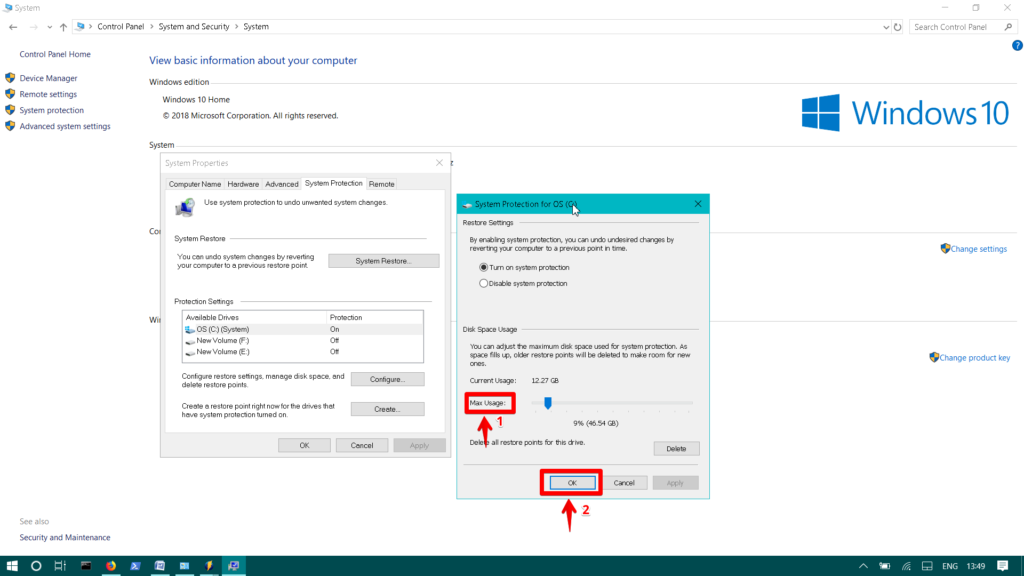The image size is (1024, 576).
Task: Open Wi-Fi network icon in system tray
Action: pyautogui.click(x=906, y=566)
